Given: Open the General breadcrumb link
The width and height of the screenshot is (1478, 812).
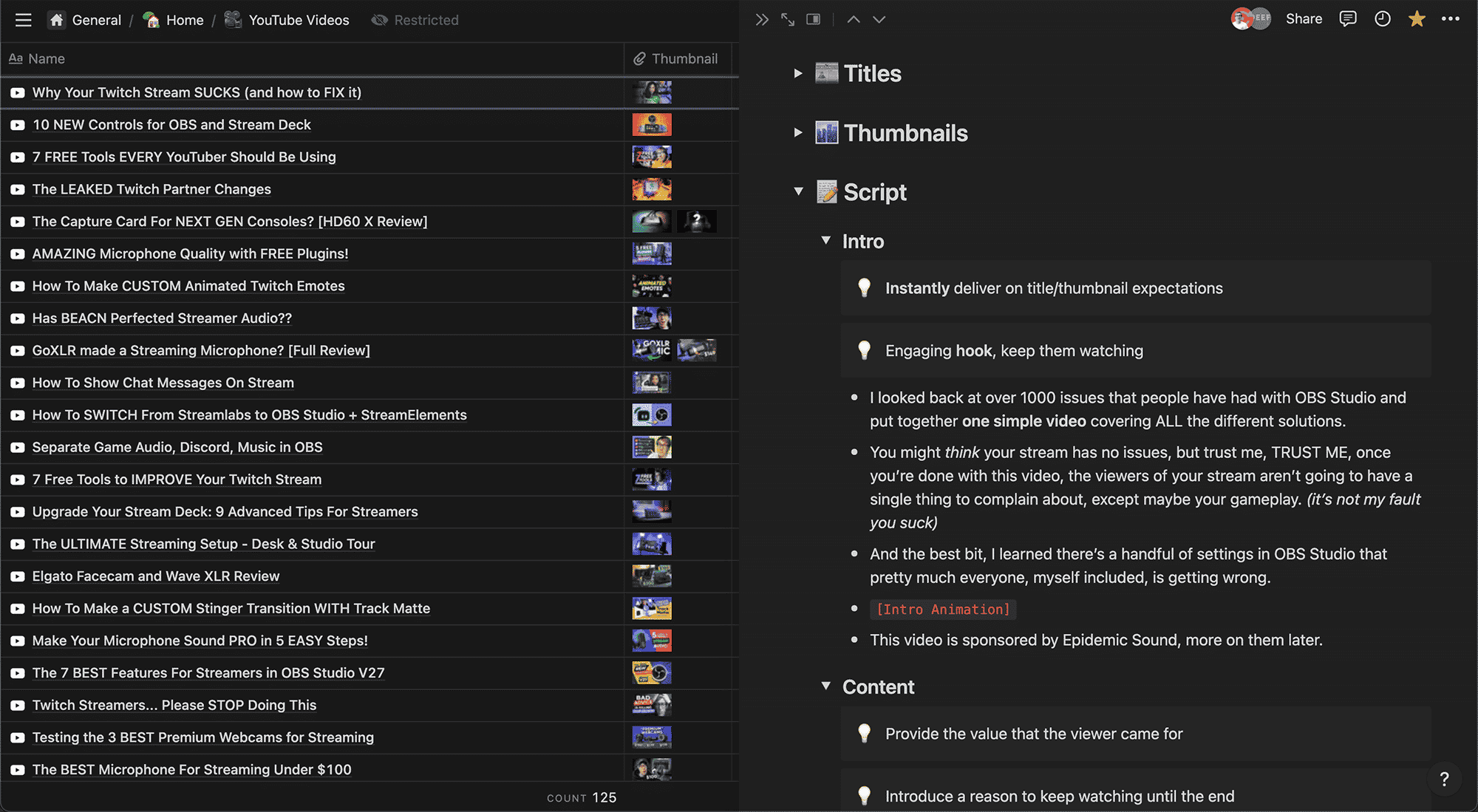Looking at the screenshot, I should 96,20.
